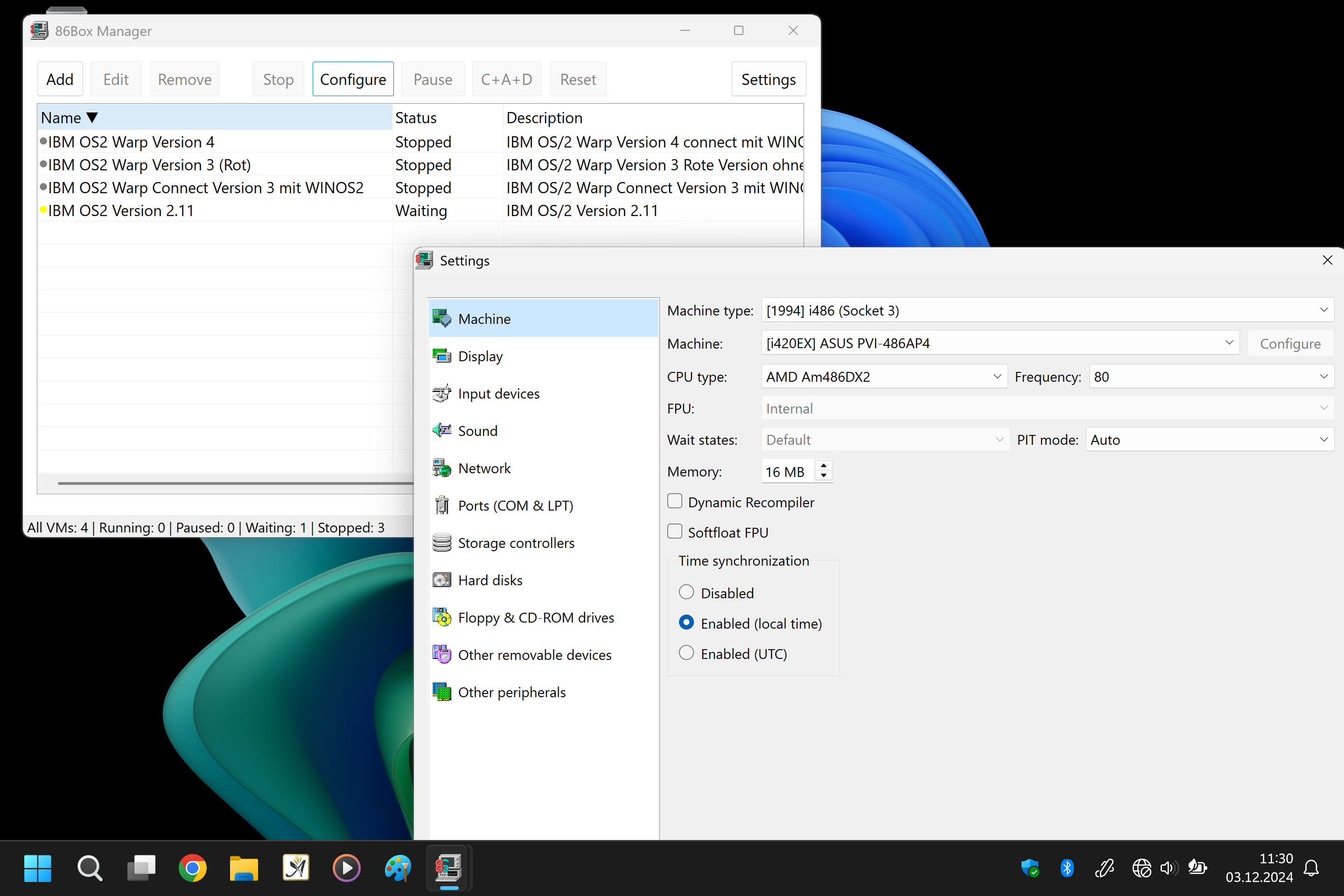Enable the Softfloat FPU checkbox
The width and height of the screenshot is (1344, 896).
coord(675,532)
